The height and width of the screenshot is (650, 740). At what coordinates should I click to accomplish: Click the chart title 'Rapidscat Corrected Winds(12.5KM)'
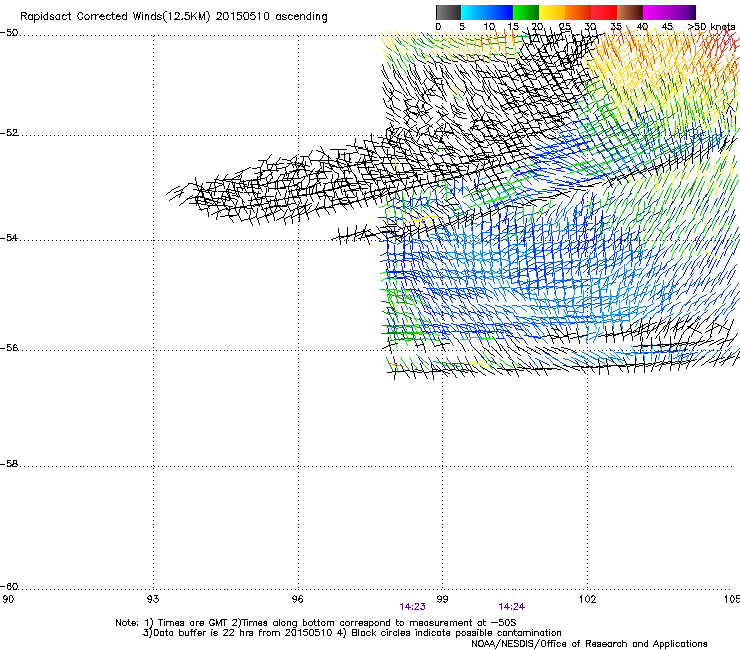pyautogui.click(x=115, y=17)
